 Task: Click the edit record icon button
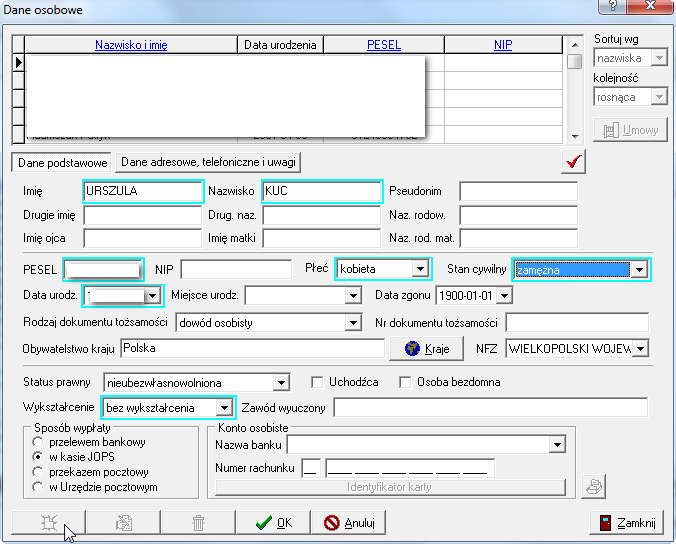tap(123, 522)
